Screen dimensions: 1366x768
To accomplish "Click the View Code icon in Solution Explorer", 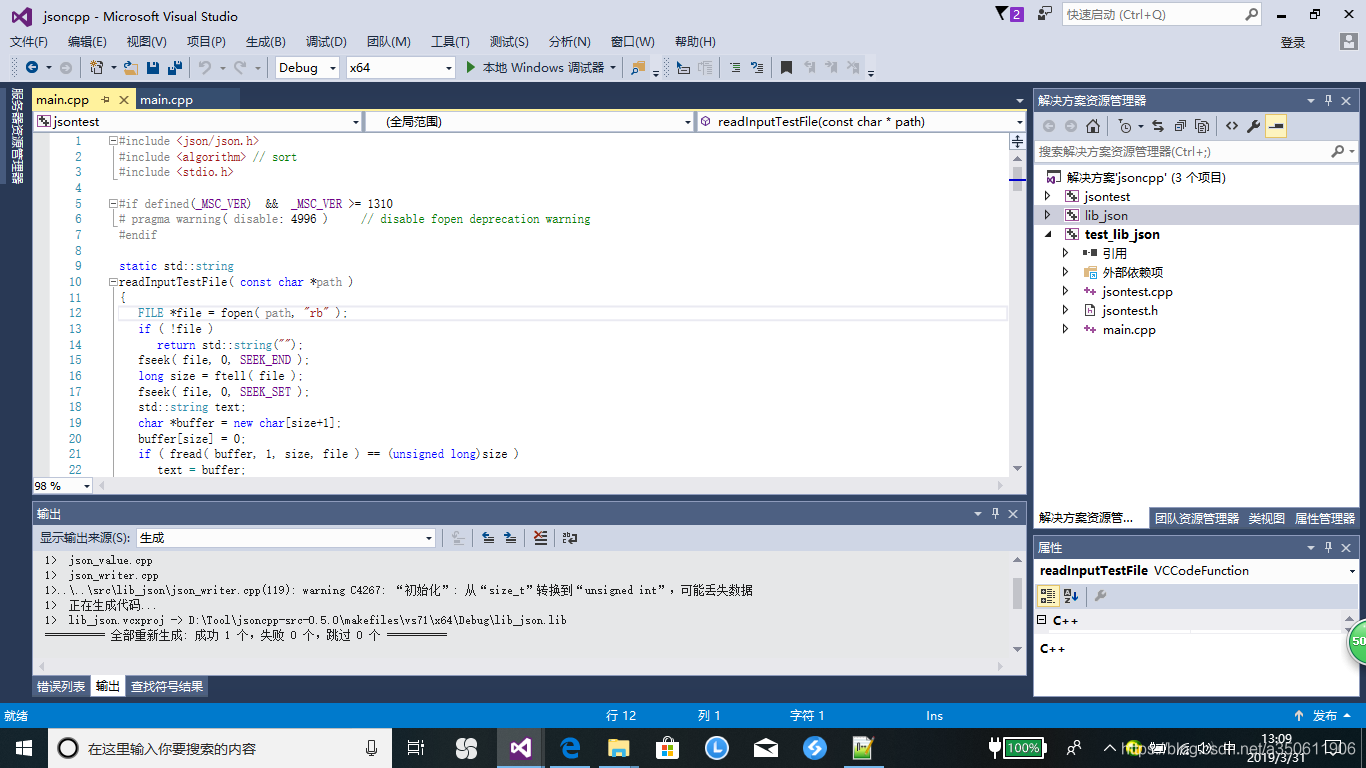I will pos(1231,126).
